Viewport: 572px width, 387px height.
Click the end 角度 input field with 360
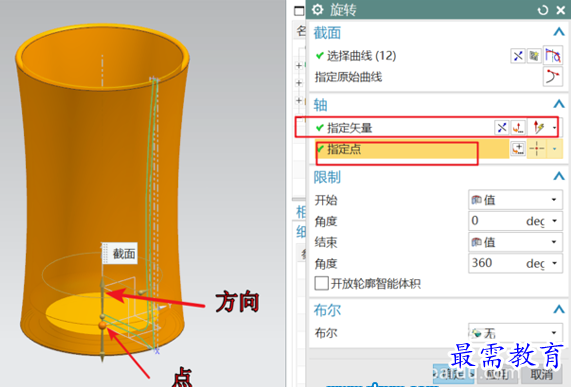click(496, 263)
